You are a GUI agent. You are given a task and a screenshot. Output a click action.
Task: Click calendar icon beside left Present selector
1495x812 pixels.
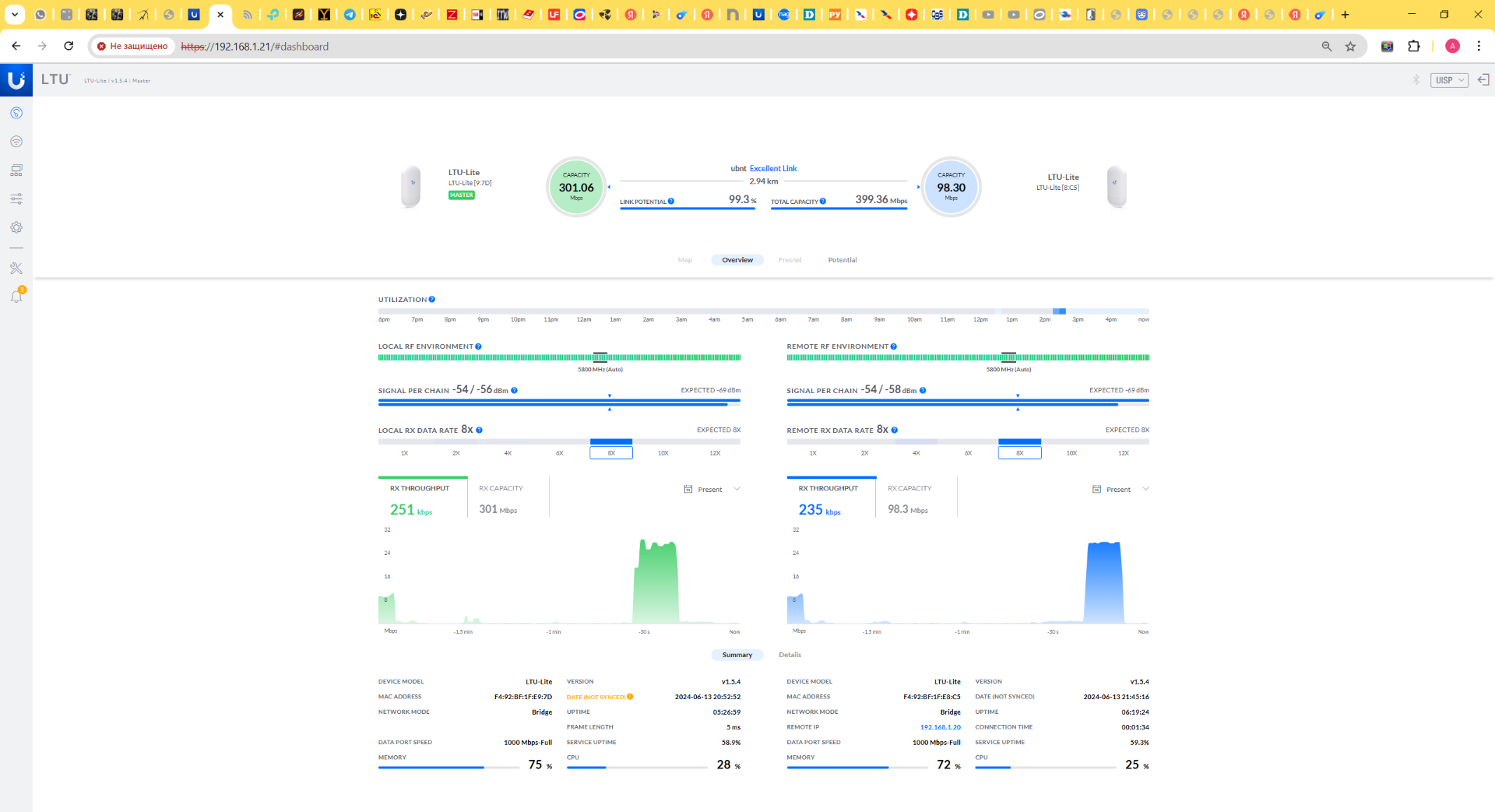pos(688,490)
